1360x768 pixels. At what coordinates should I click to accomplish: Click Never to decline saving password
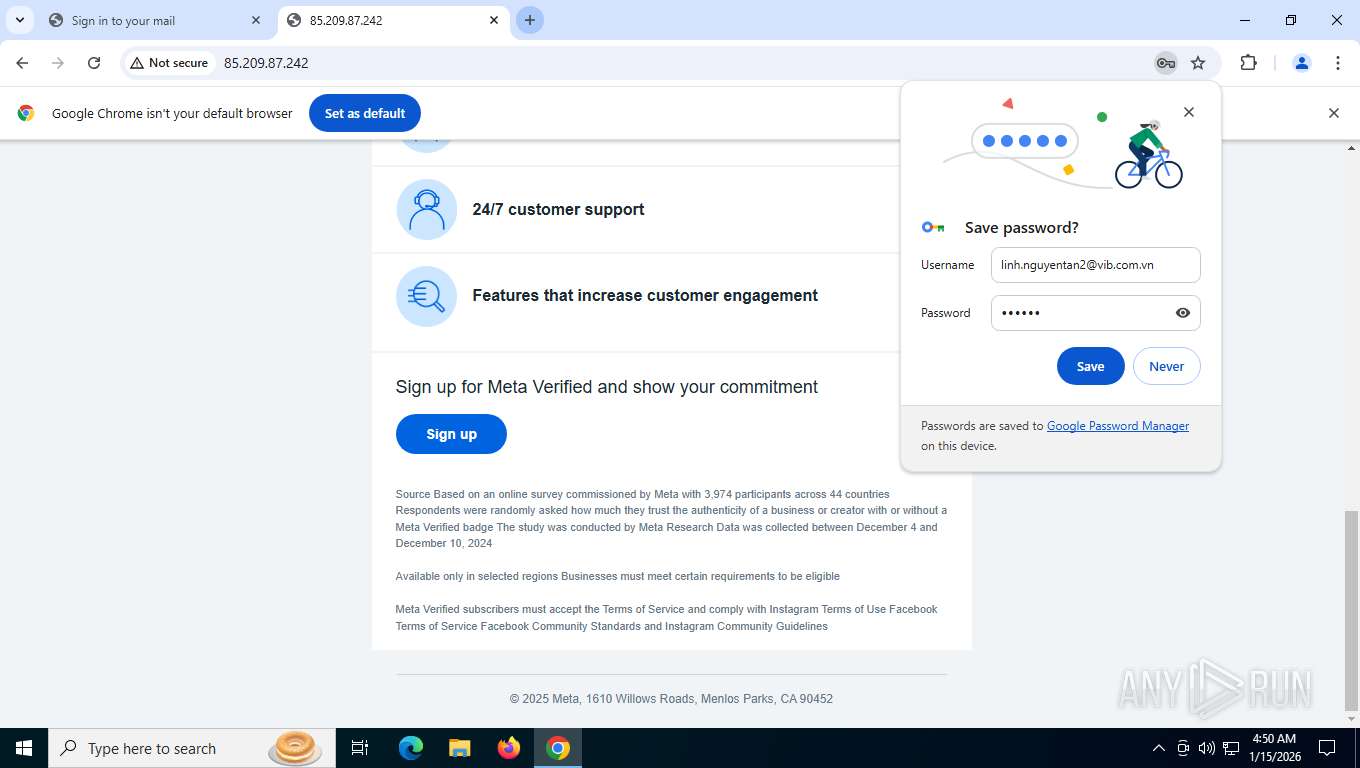click(x=1166, y=366)
